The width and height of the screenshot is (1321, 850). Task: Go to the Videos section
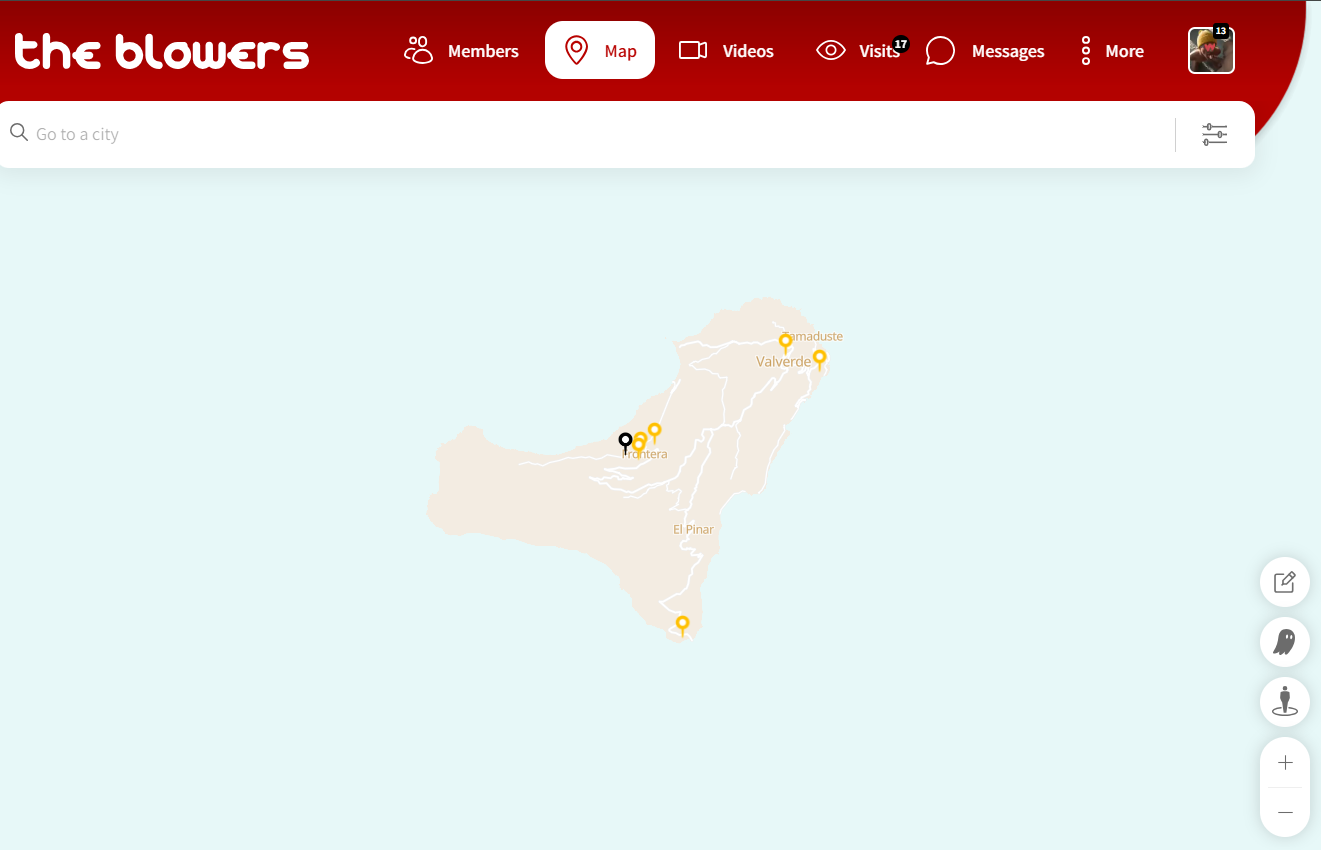pos(726,50)
